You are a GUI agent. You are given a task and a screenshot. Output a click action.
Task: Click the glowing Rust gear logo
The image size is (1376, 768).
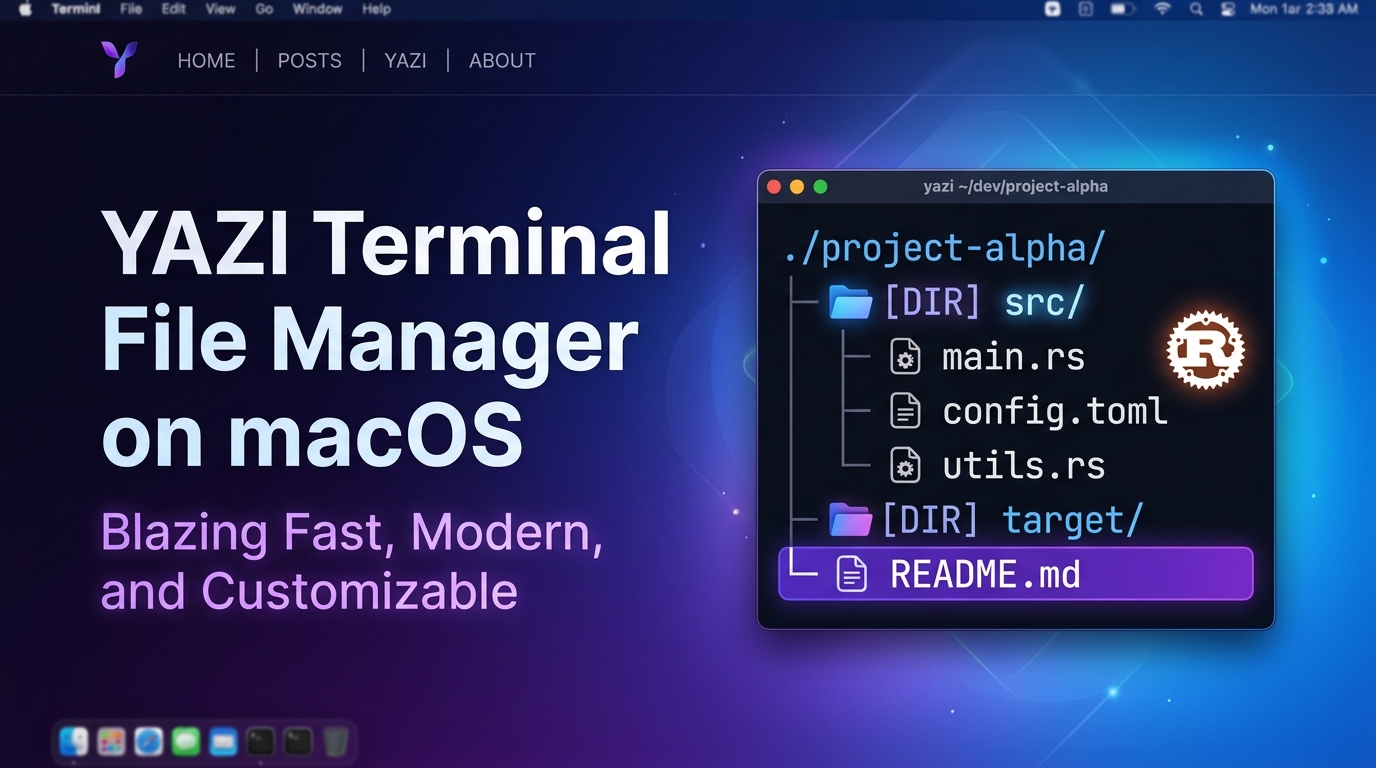click(1205, 349)
